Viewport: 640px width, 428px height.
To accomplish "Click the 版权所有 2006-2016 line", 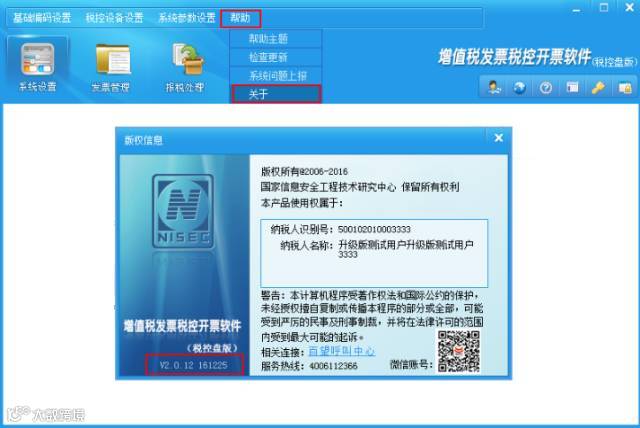I will [x=304, y=172].
